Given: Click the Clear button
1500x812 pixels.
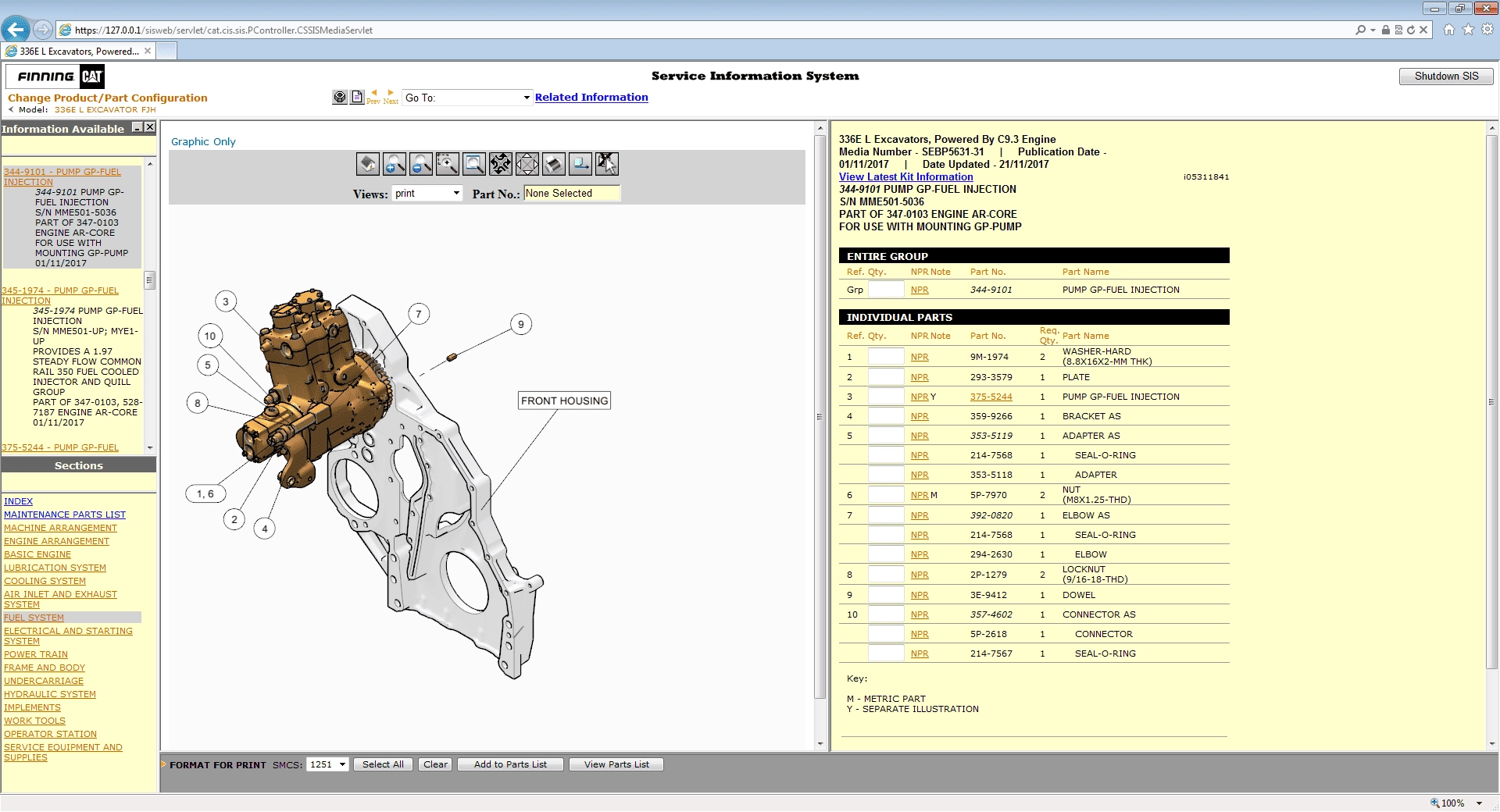Looking at the screenshot, I should click(x=435, y=764).
